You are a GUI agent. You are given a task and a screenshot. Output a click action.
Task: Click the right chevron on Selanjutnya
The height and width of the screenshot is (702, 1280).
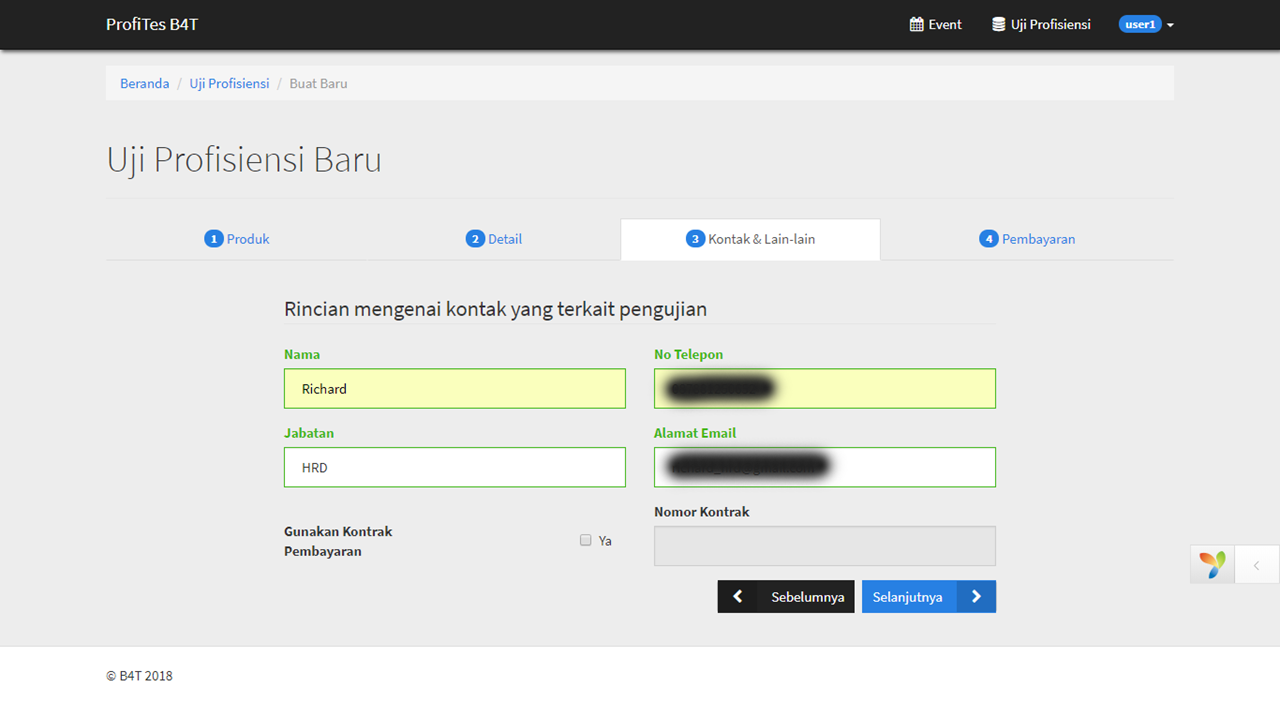976,597
